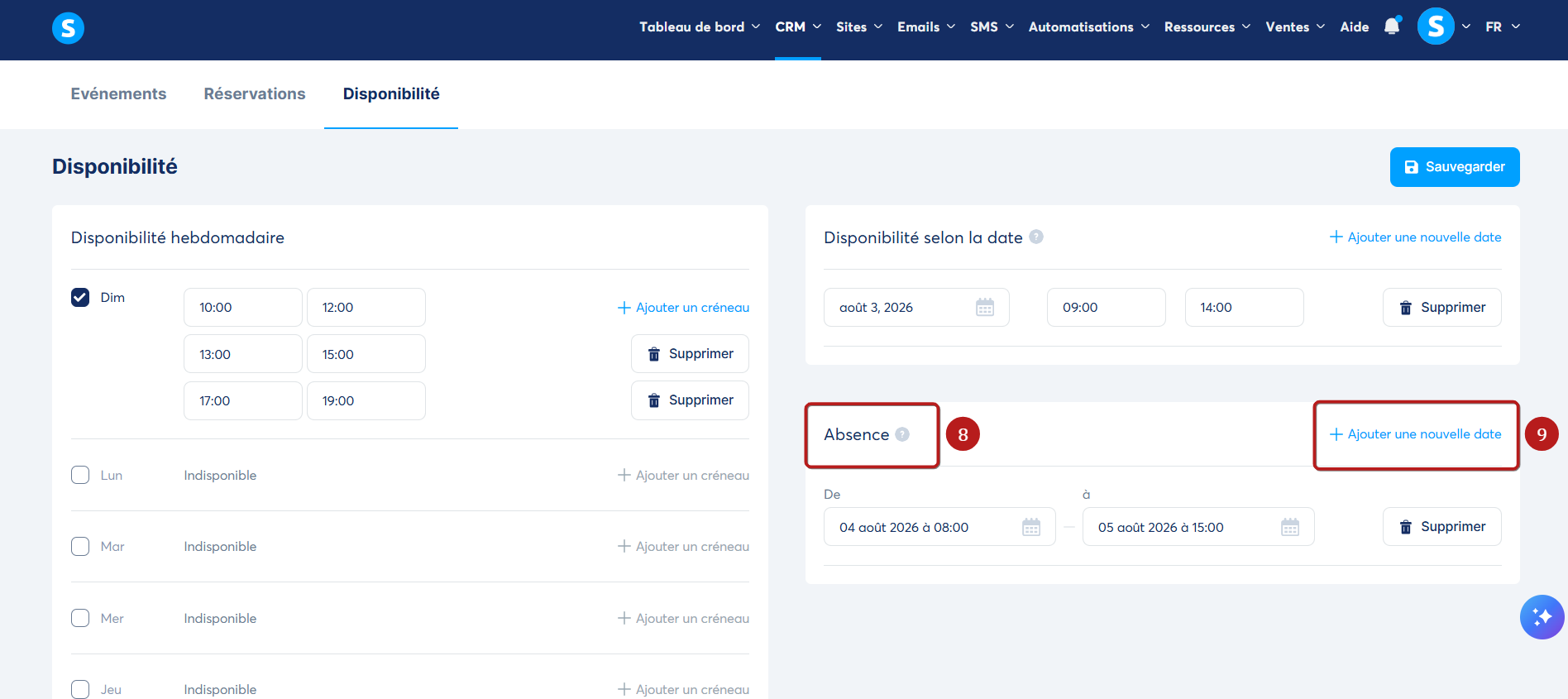Screen dimensions: 1568x699
Task: Click absence start 04 août 2026 à 08:00
Action: 939,527
